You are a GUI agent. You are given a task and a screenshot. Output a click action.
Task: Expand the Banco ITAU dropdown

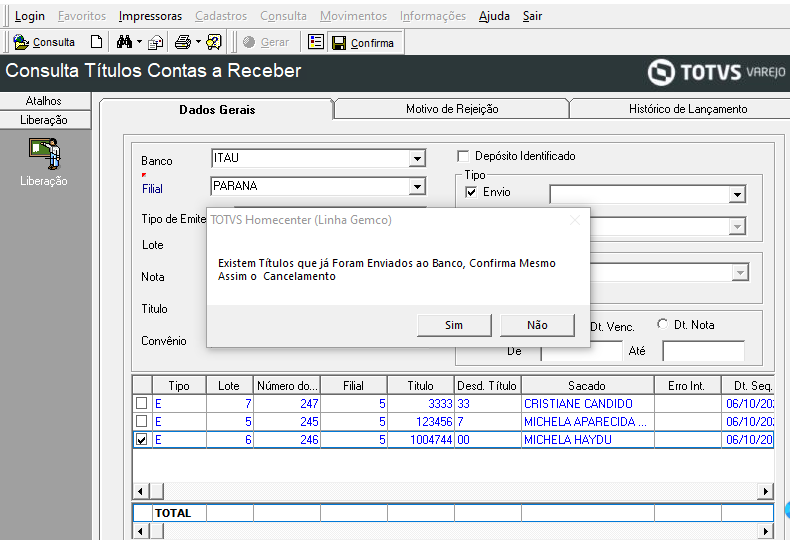coord(417,159)
